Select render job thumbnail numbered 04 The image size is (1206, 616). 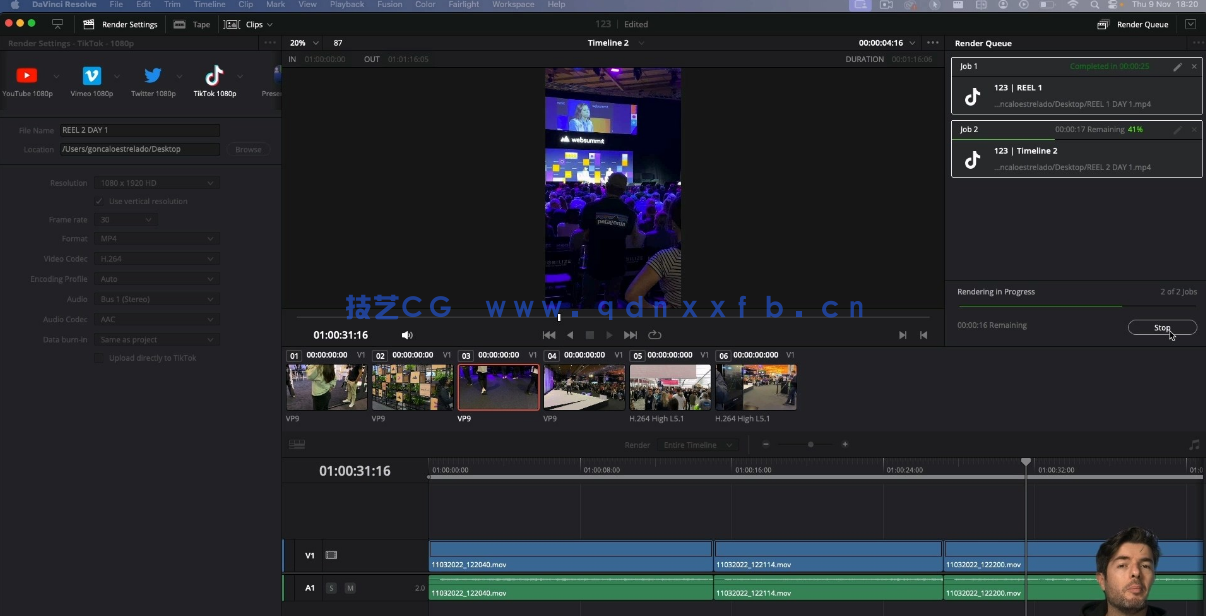584,386
